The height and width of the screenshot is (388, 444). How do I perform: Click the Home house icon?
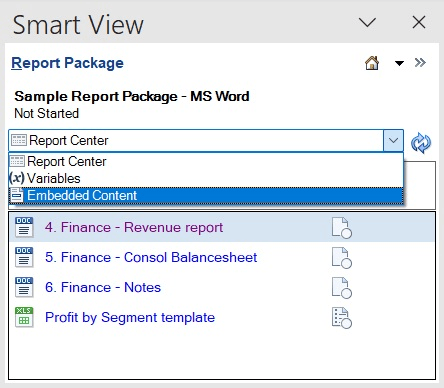372,63
